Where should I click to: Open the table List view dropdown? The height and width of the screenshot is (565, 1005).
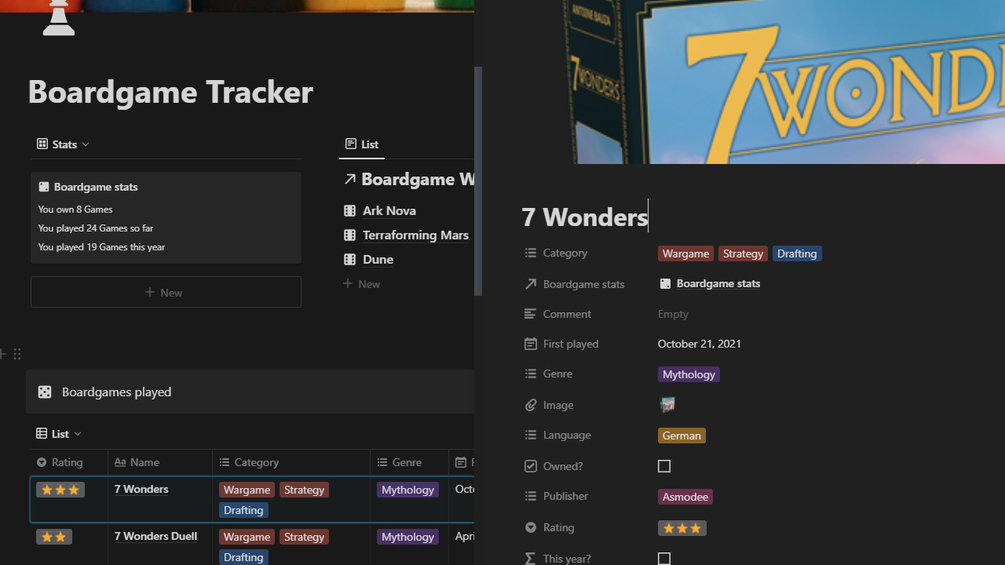tap(59, 434)
